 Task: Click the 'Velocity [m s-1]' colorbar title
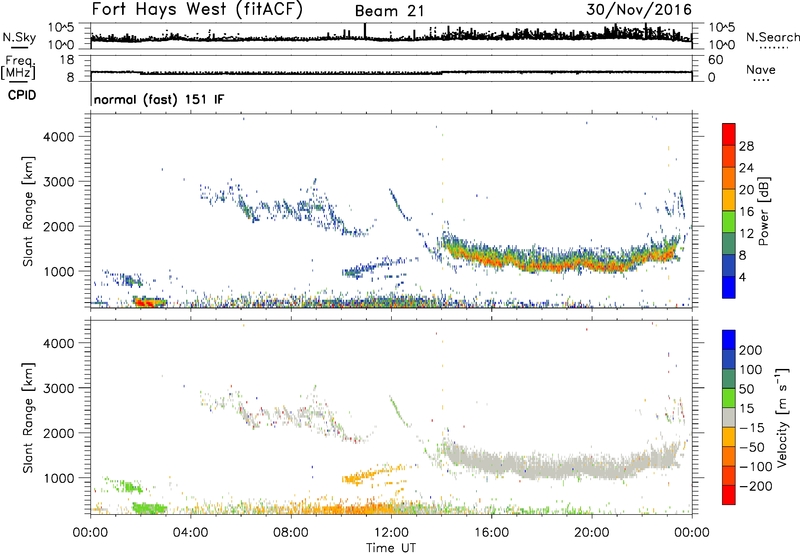(x=783, y=417)
